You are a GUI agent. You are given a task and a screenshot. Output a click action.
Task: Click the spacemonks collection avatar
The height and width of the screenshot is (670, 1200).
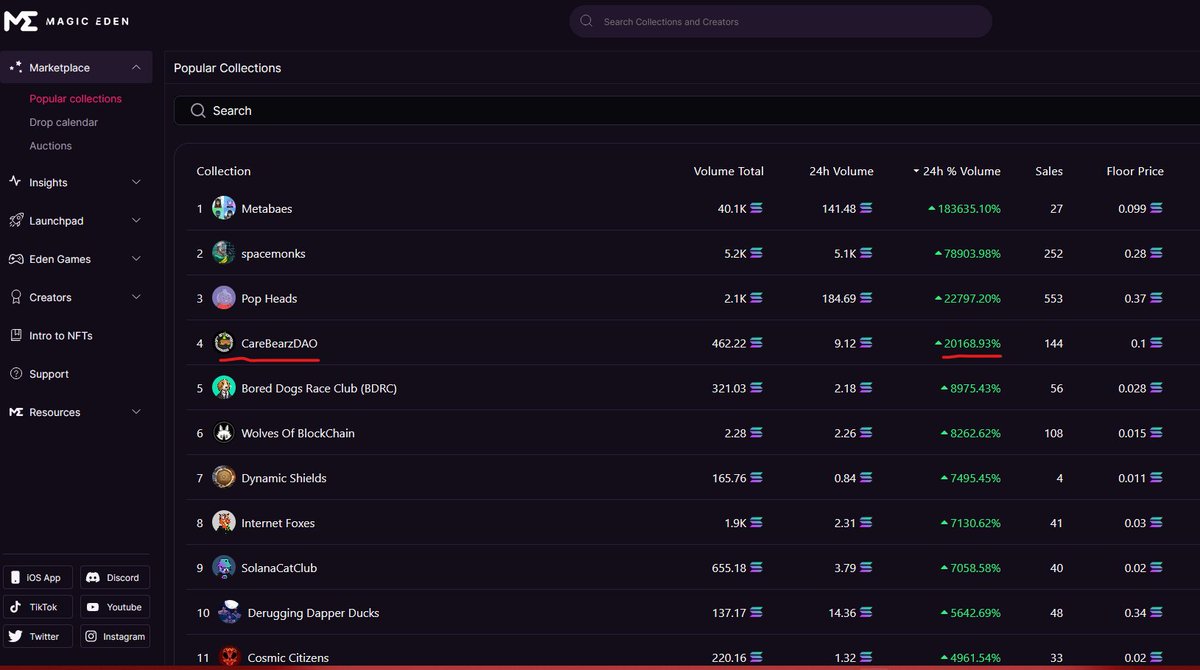pos(224,253)
